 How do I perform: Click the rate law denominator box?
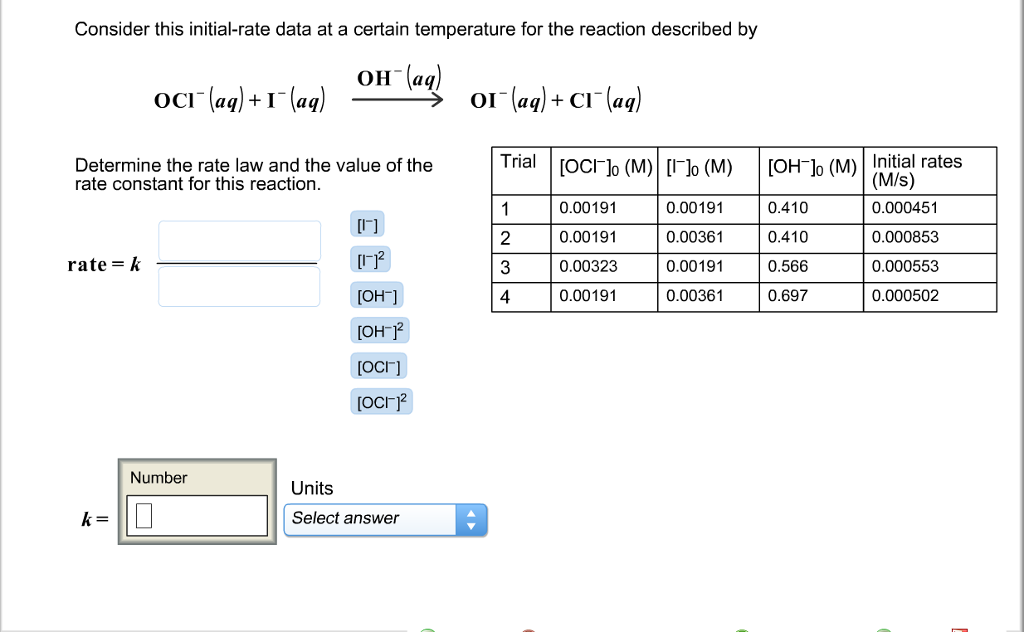point(239,286)
